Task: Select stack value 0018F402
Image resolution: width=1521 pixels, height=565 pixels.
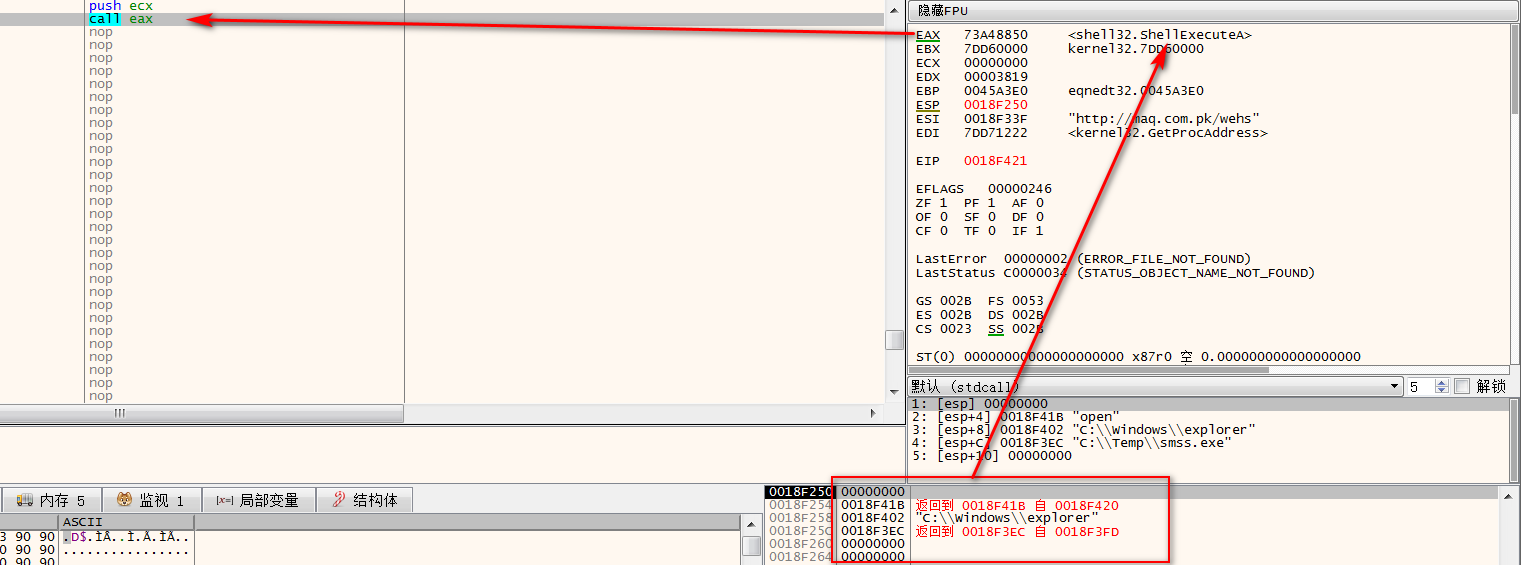Action: pyautogui.click(x=873, y=518)
